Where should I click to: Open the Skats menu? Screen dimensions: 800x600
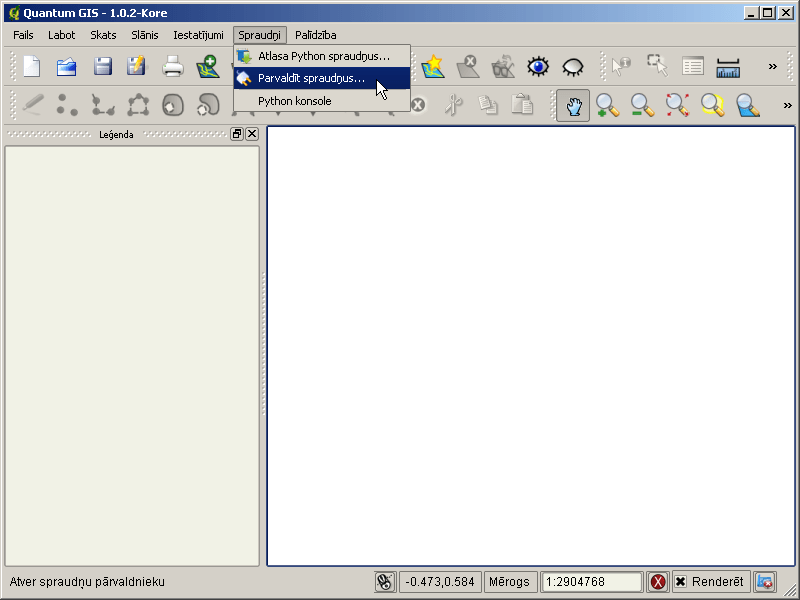[103, 35]
